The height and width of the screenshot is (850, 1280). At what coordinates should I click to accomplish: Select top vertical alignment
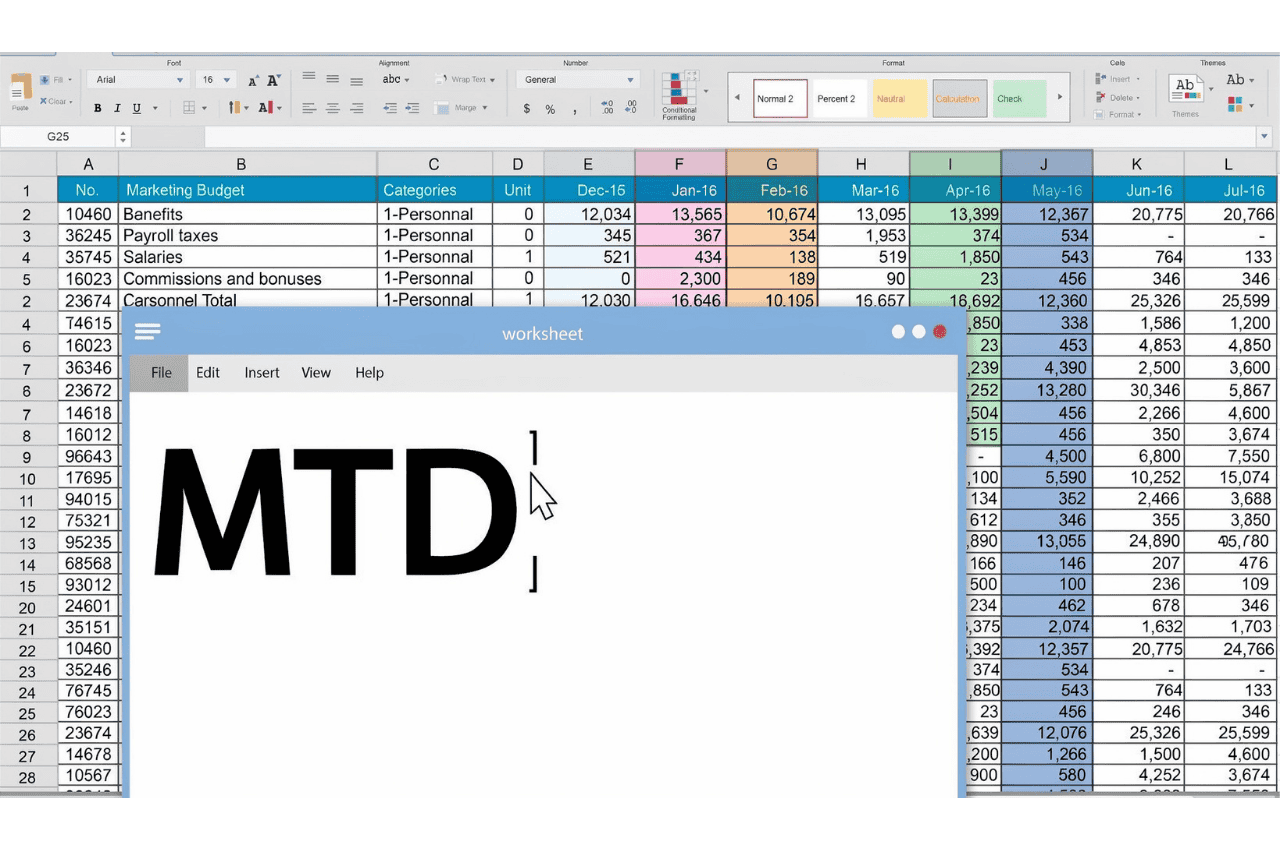click(x=309, y=78)
